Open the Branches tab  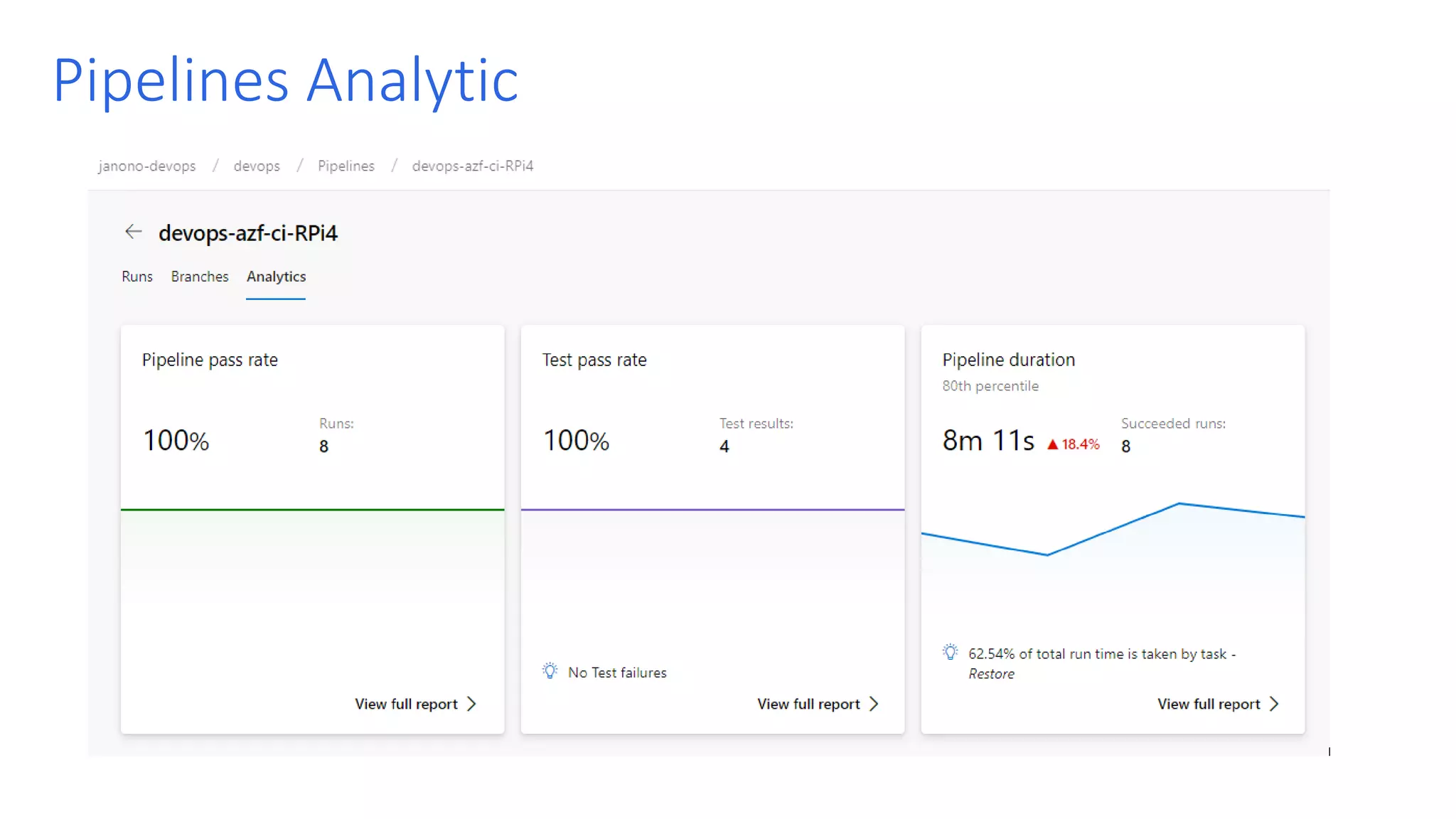click(x=199, y=277)
